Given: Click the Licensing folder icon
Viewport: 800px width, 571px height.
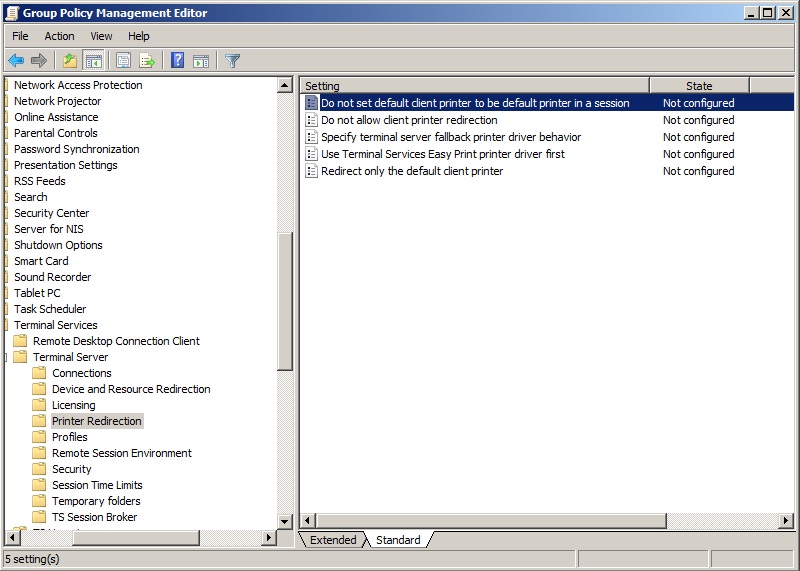Looking at the screenshot, I should coord(39,405).
